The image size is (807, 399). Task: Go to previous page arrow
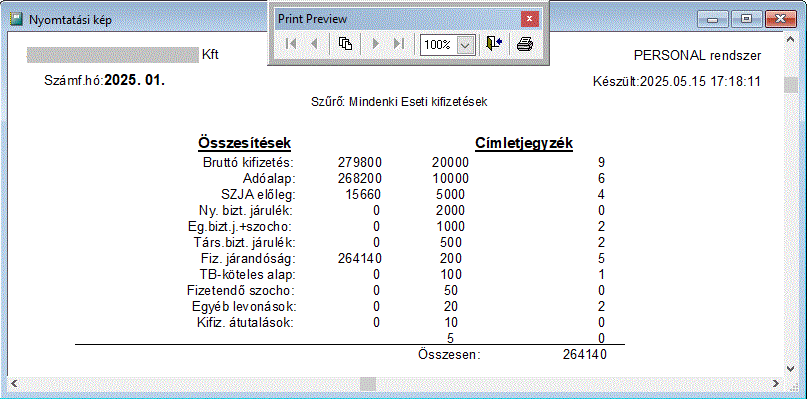click(313, 44)
